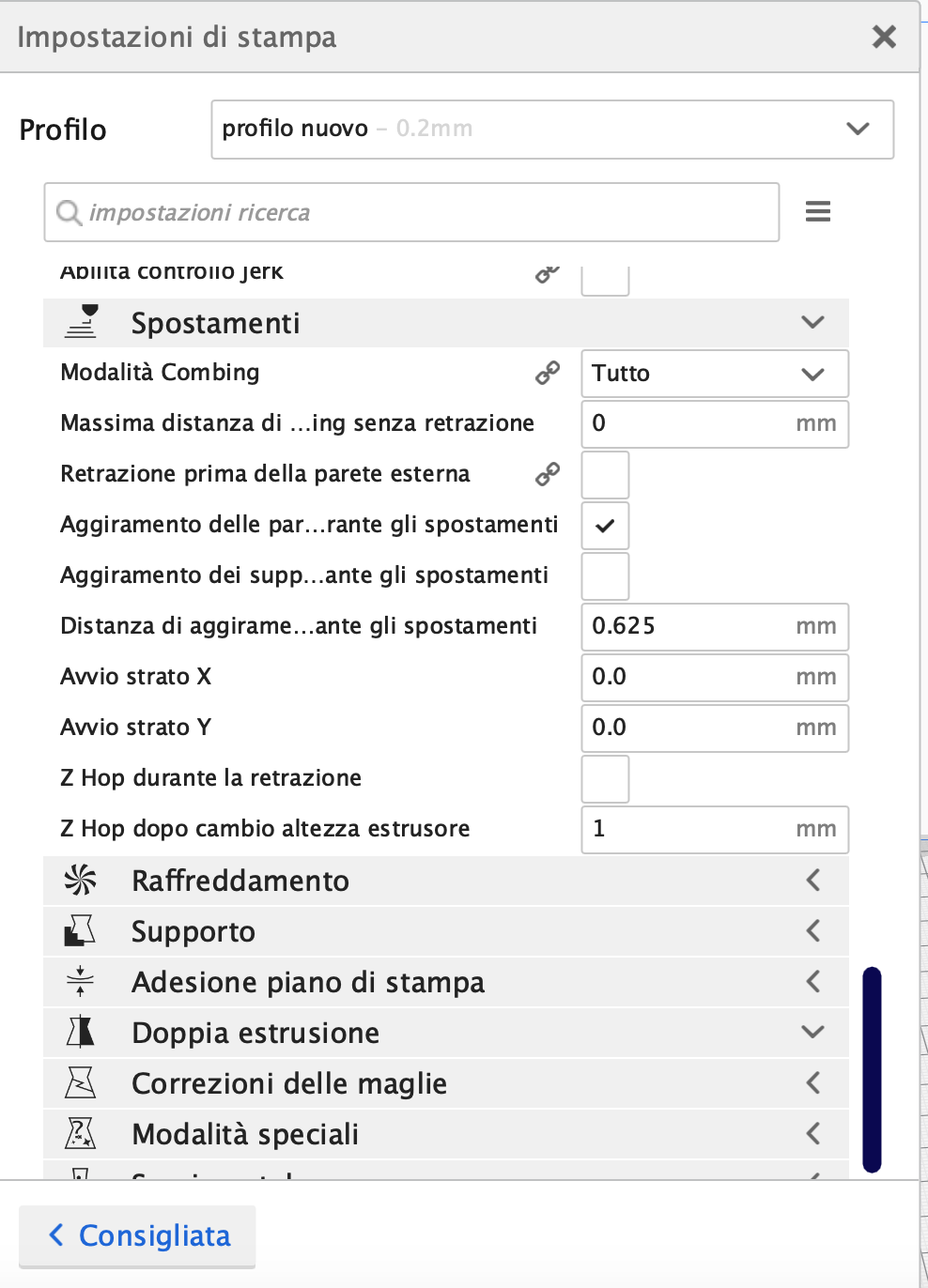Click the Adesione piano di stampa icon
Image resolution: width=928 pixels, height=1288 pixels.
[x=81, y=982]
